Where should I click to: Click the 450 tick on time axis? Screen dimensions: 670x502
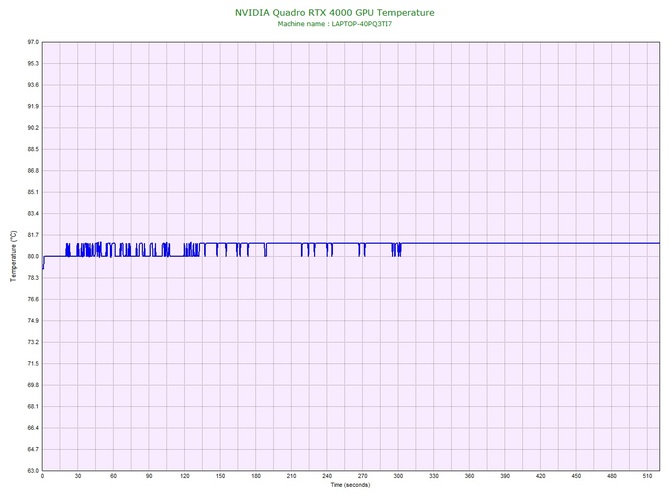point(576,476)
